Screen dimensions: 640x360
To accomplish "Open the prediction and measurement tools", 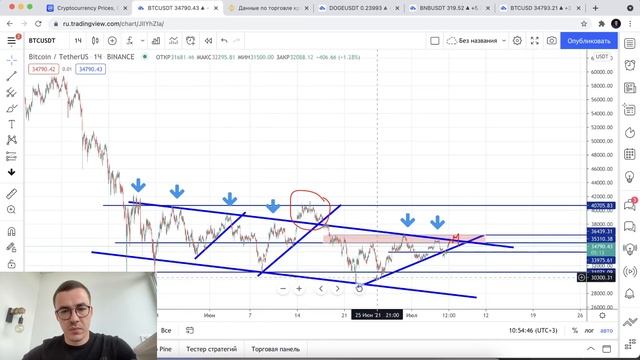I will click(11, 156).
